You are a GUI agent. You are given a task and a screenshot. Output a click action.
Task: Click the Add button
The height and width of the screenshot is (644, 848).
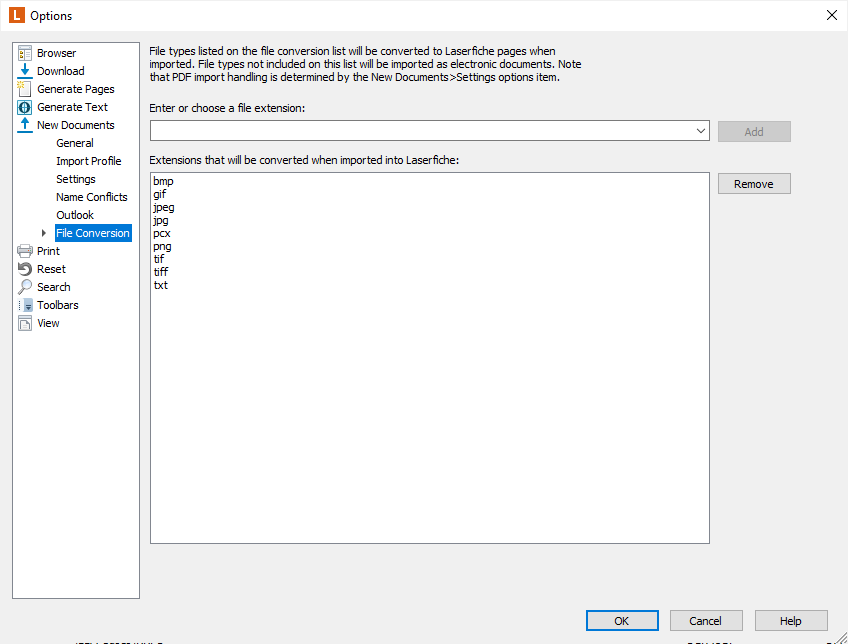click(x=754, y=131)
